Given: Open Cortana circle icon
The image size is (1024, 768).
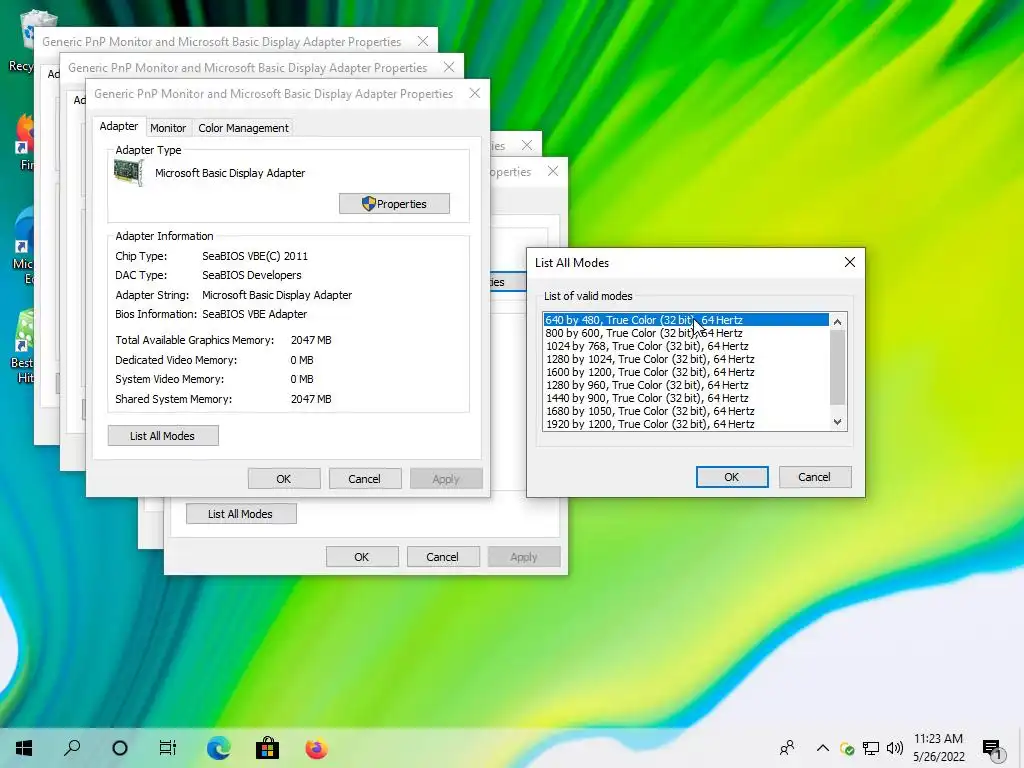Looking at the screenshot, I should point(120,748).
